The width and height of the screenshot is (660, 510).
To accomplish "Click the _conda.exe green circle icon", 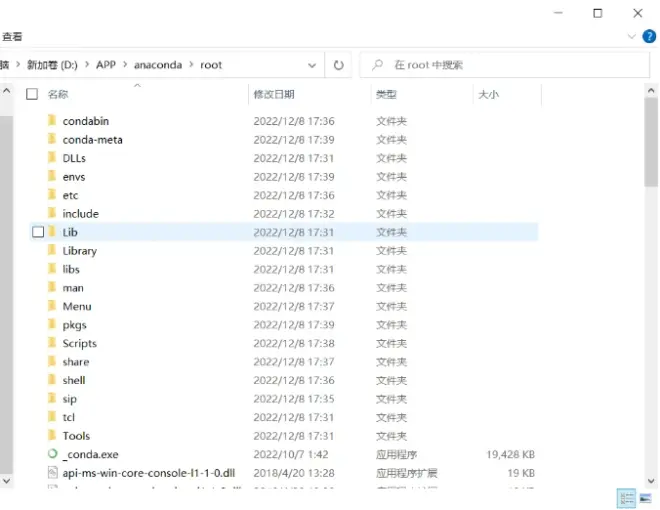I will coord(53,454).
